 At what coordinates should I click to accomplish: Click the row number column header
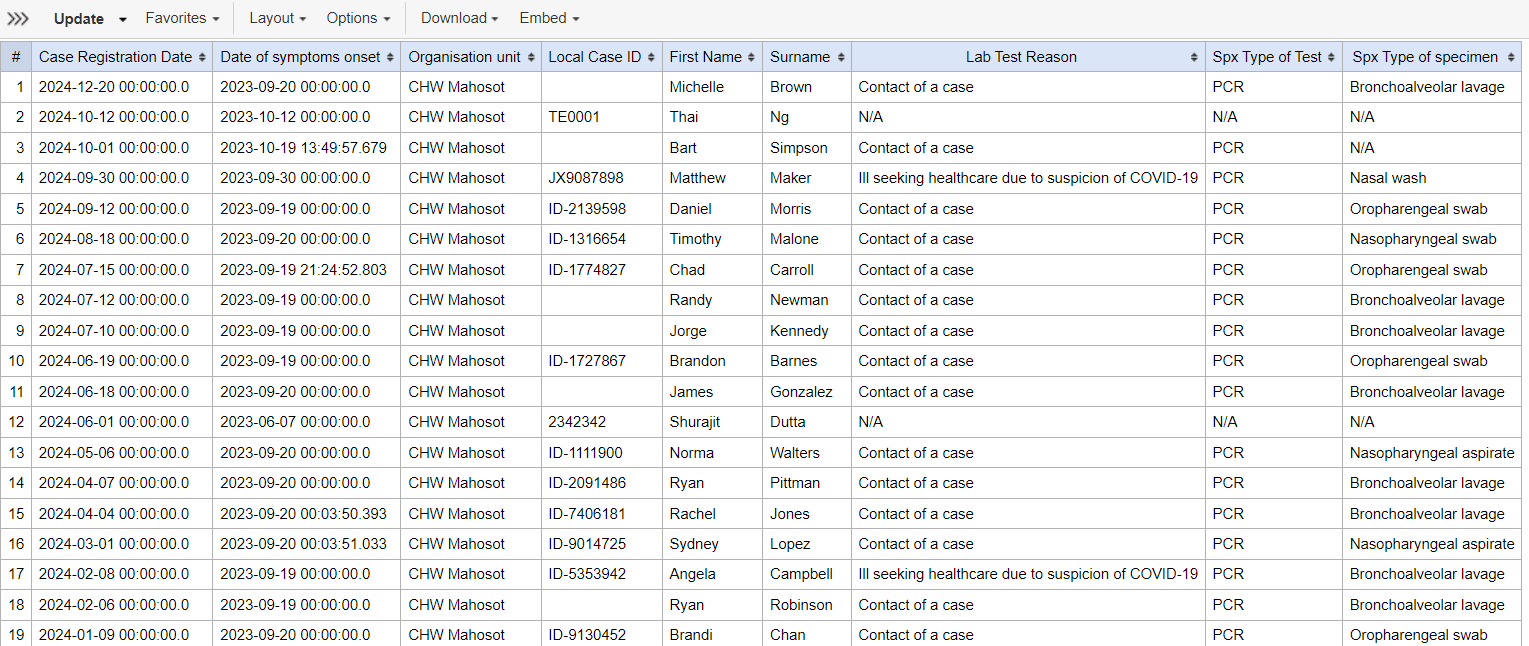(16, 57)
